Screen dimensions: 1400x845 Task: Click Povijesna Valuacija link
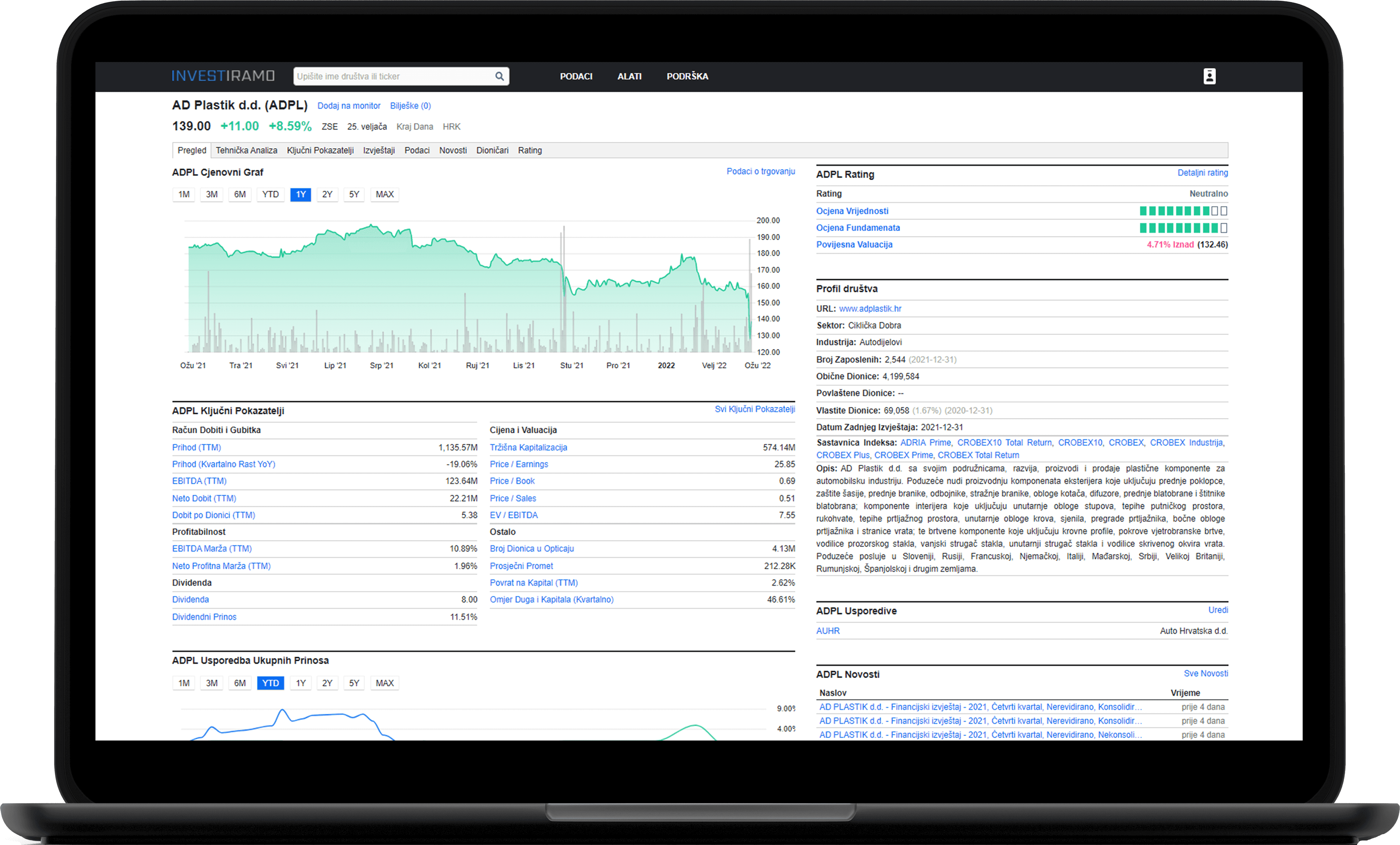coord(854,244)
